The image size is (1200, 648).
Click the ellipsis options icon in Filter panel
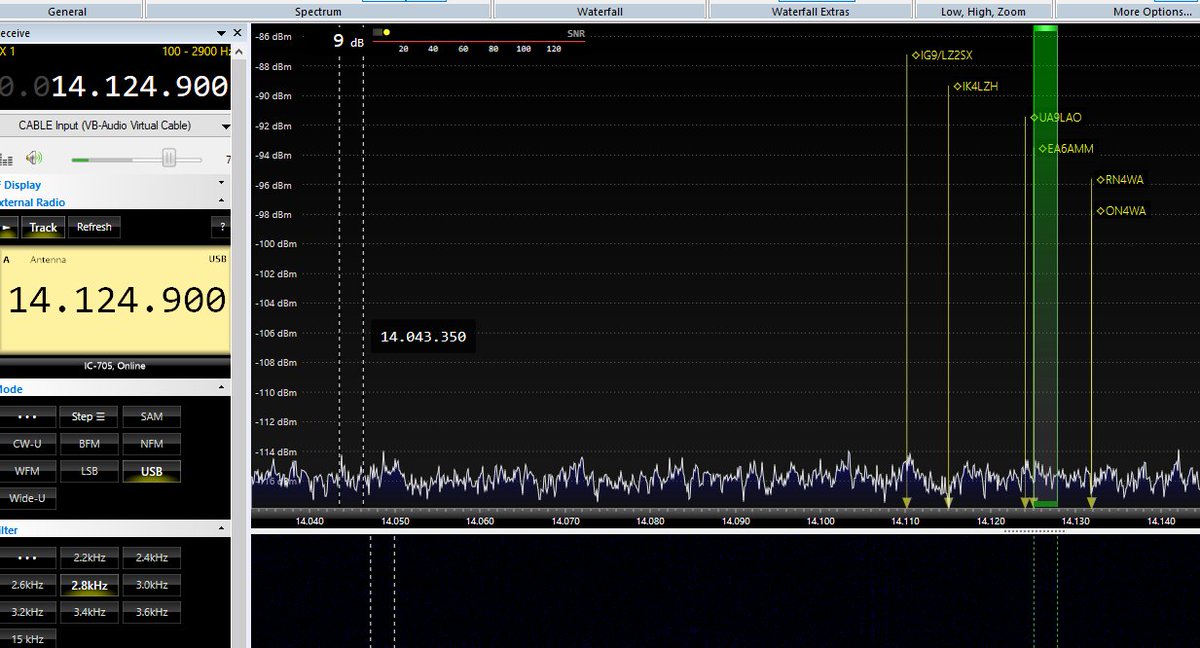point(29,557)
